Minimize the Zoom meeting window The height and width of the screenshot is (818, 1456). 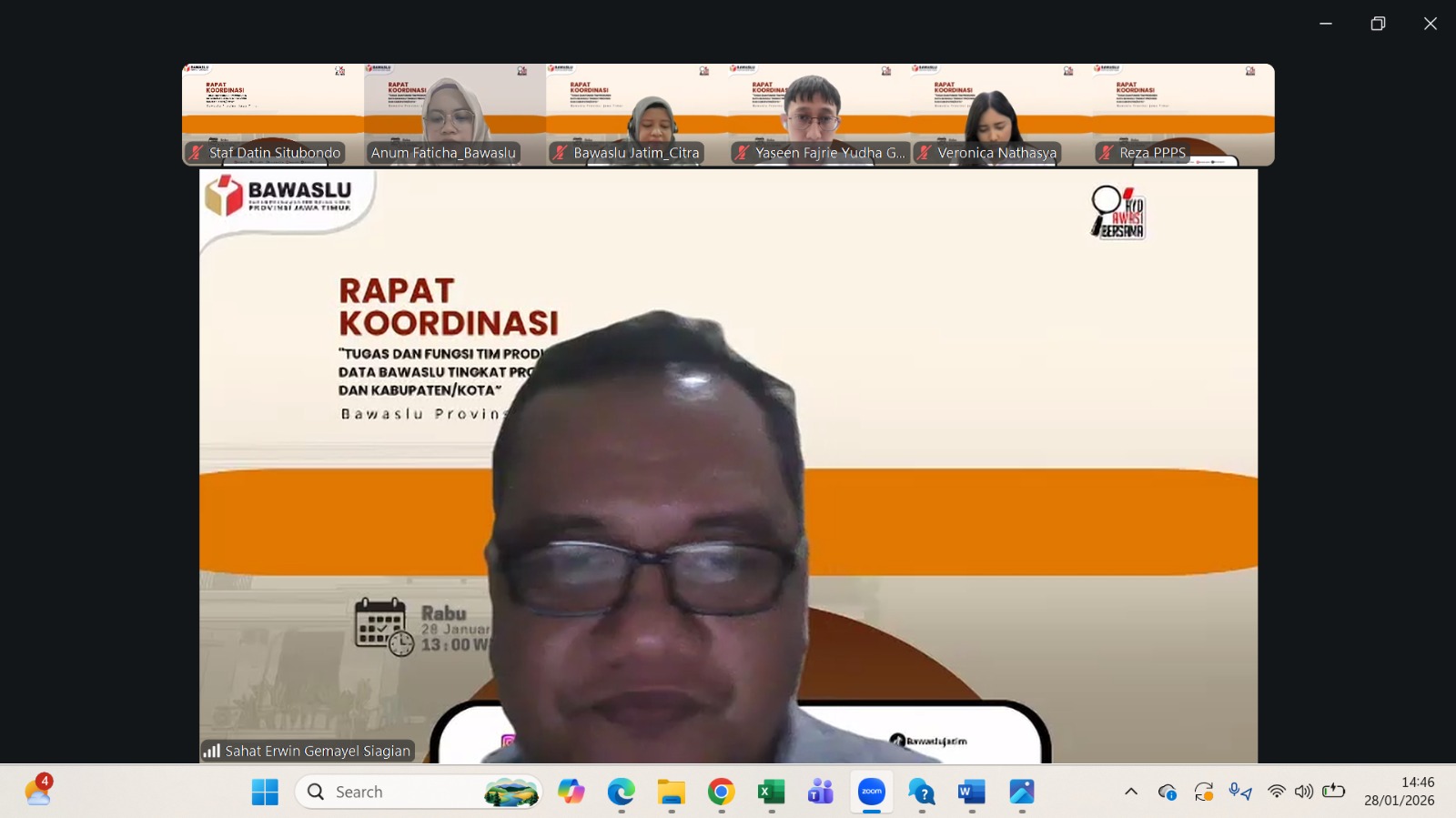[1326, 24]
